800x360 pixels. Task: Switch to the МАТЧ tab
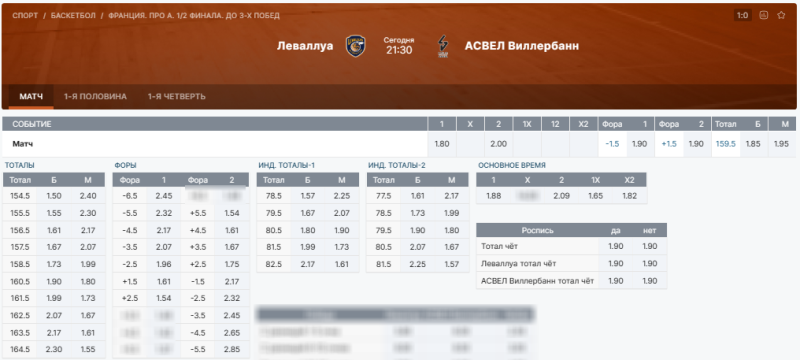pos(31,96)
